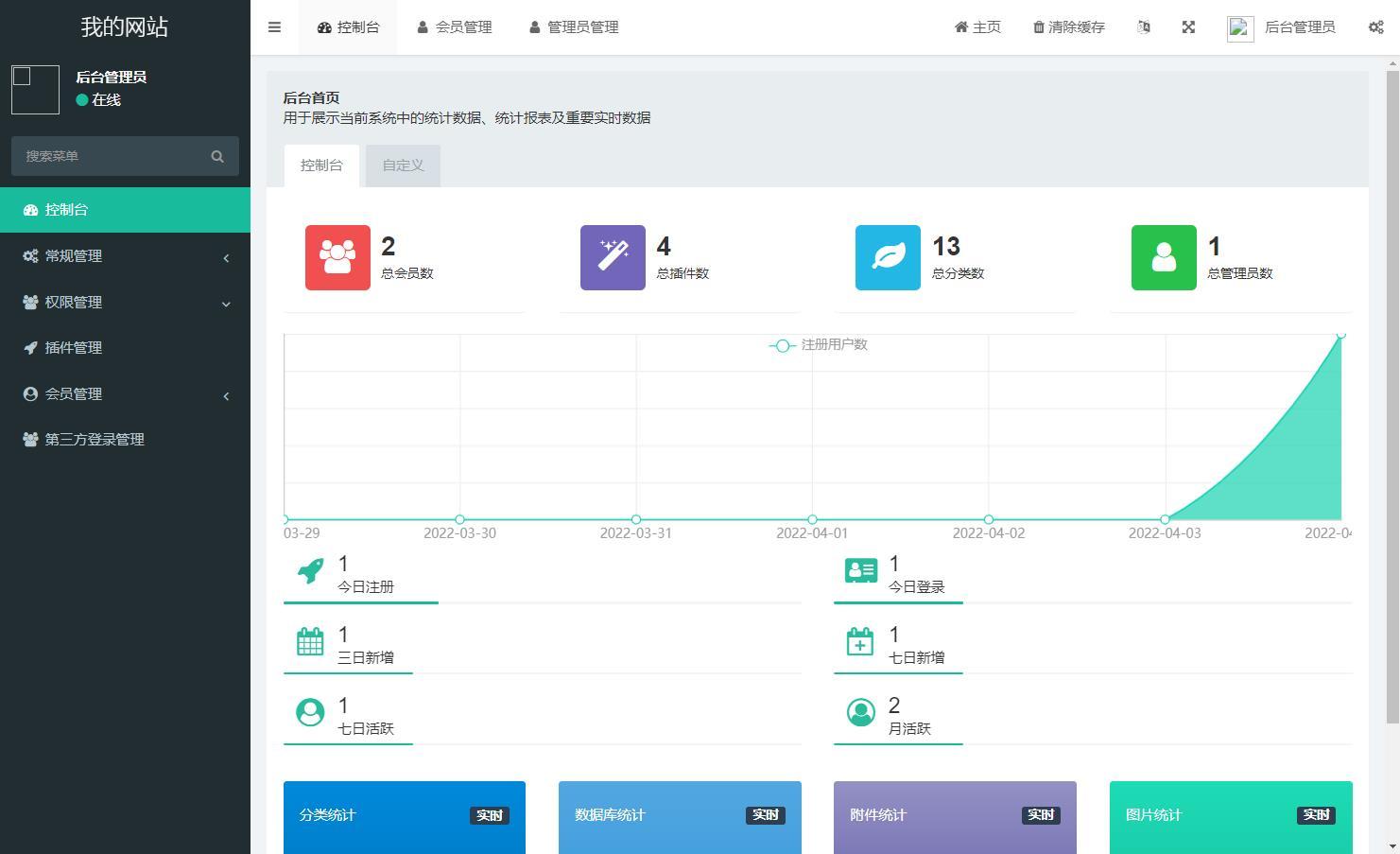Open the 分类统计 card
This screenshot has height=854, width=1400.
point(404,817)
